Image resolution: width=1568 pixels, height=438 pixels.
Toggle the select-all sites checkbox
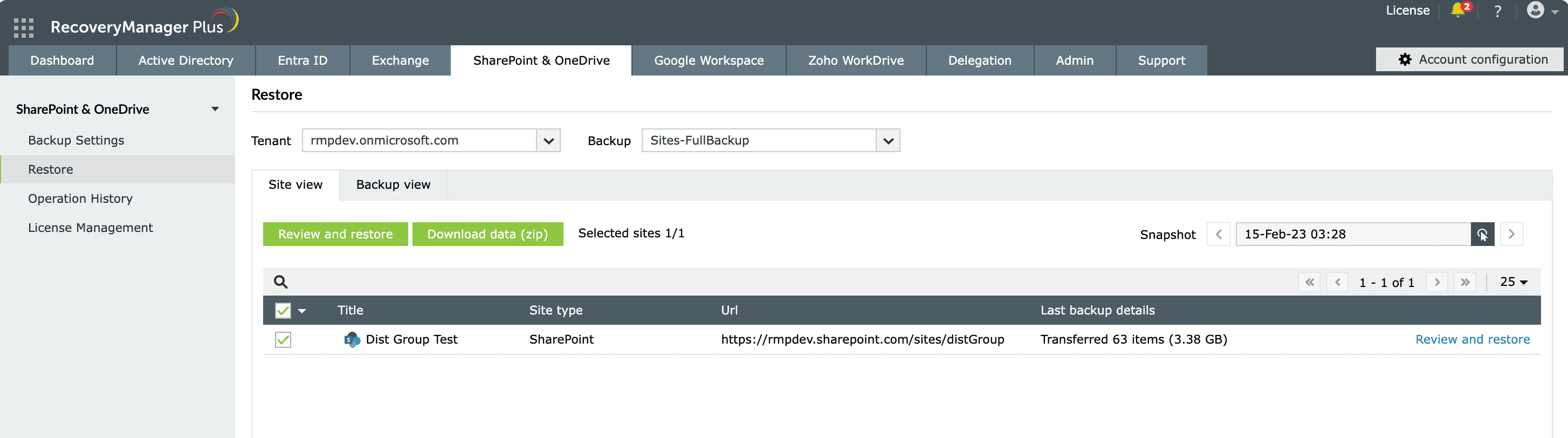(283, 311)
